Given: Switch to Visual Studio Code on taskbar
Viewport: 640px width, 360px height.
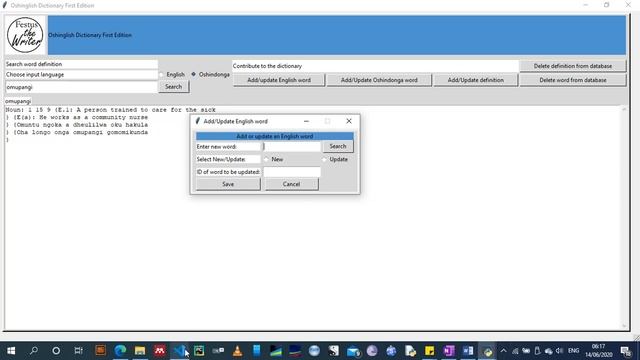Looking at the screenshot, I should pos(180,351).
